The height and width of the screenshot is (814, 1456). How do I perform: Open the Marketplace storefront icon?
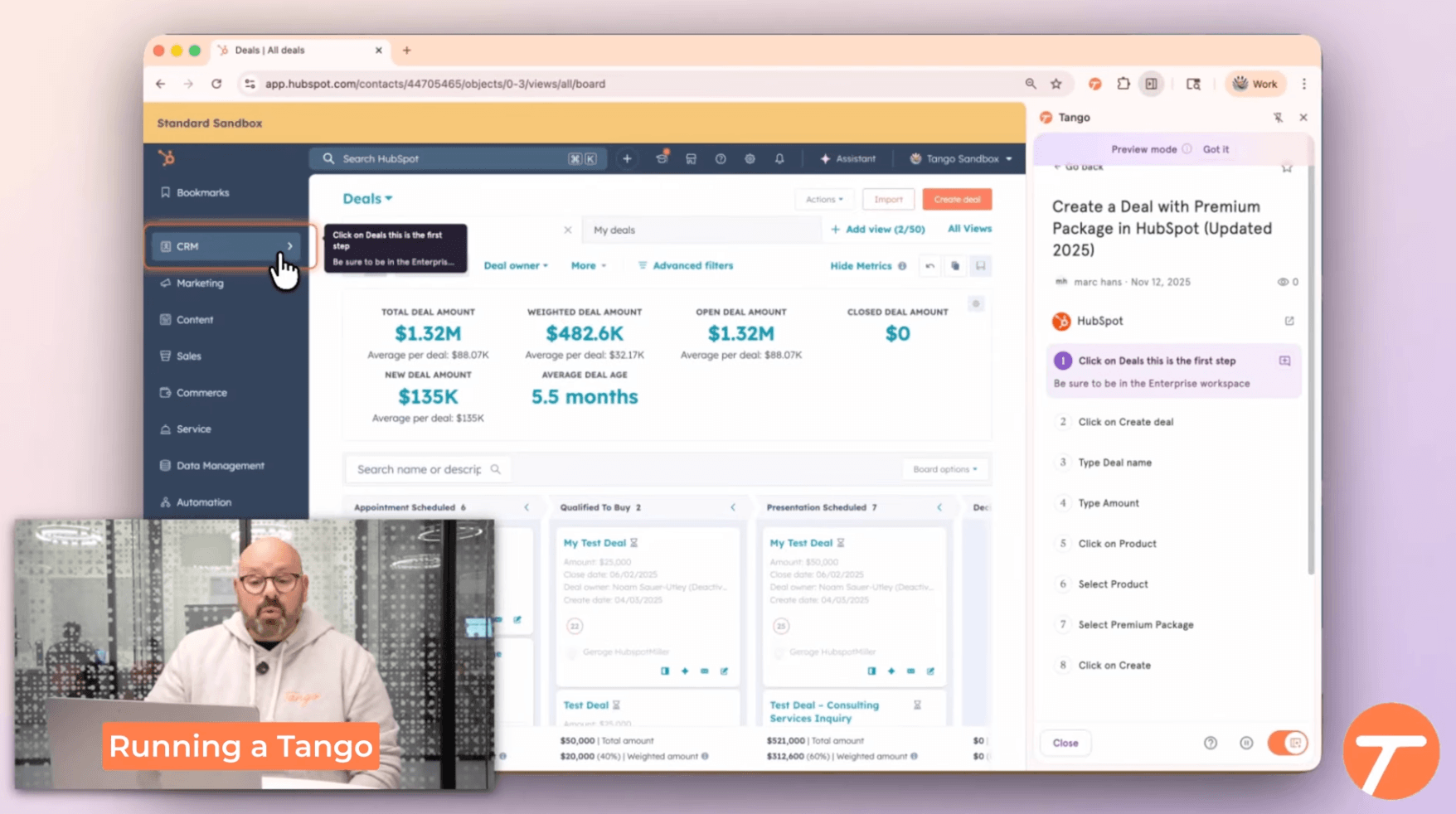(x=691, y=158)
